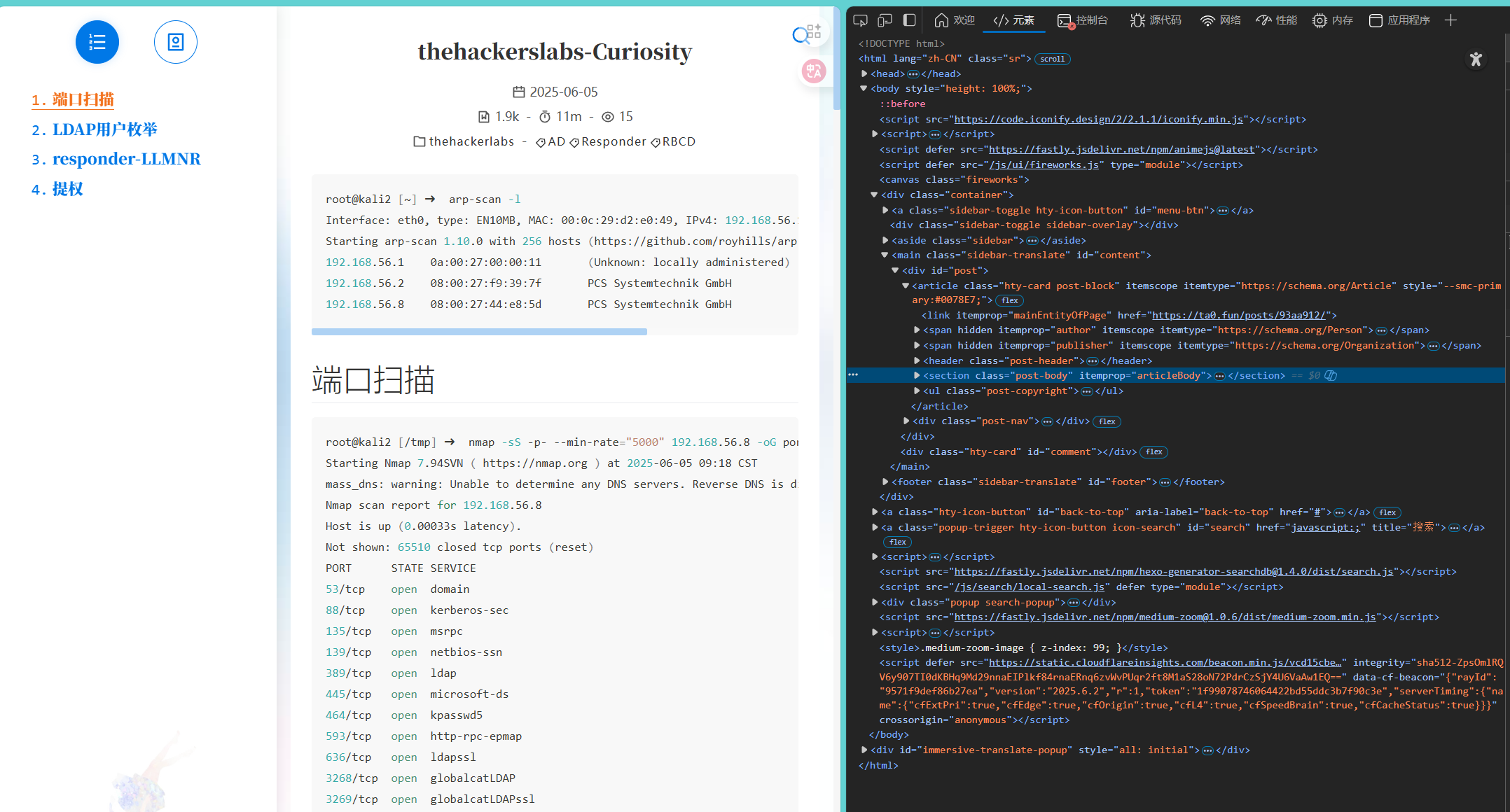
Task: Click the inspect element picker icon
Action: [x=861, y=20]
